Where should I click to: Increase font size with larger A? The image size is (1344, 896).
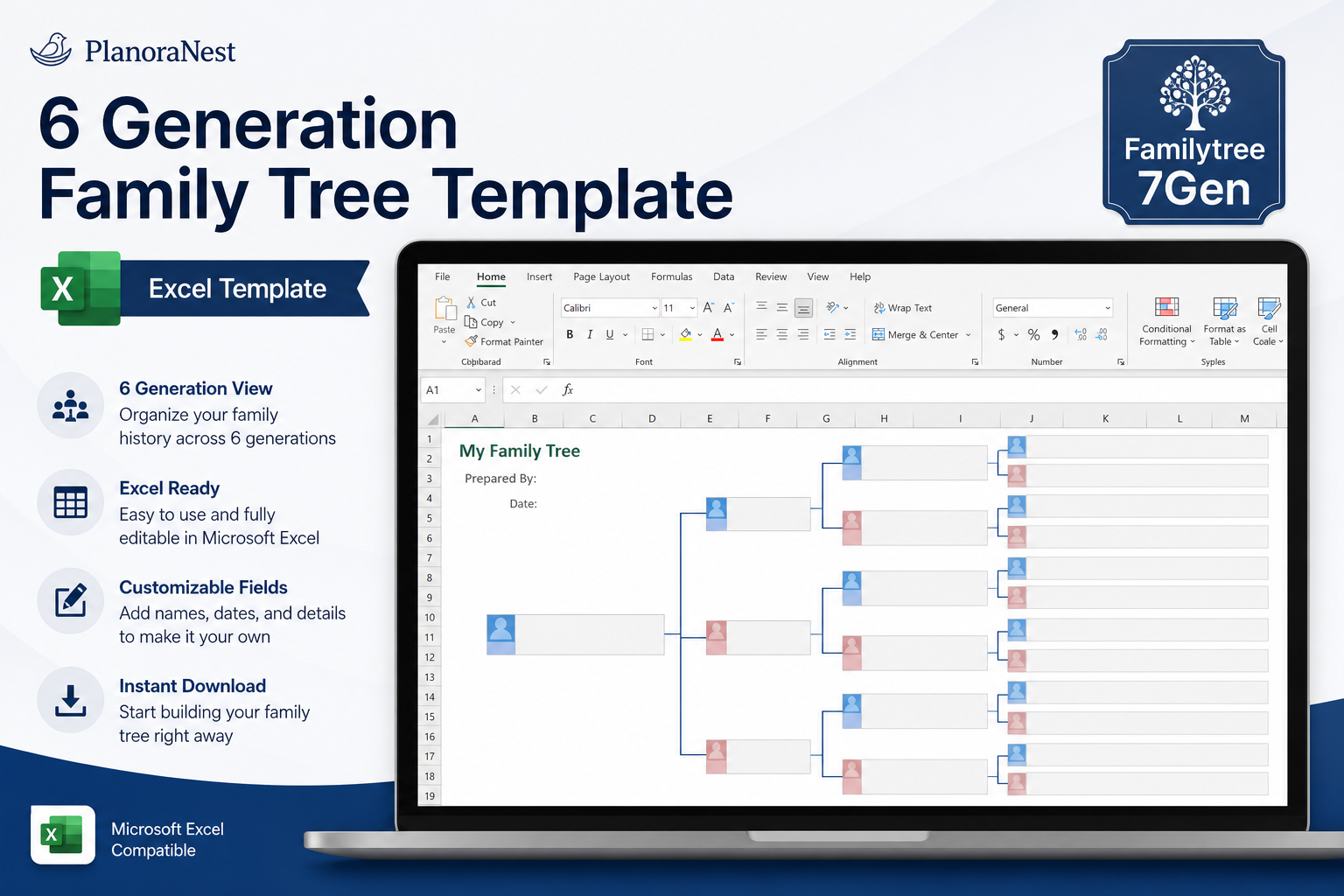coord(709,308)
